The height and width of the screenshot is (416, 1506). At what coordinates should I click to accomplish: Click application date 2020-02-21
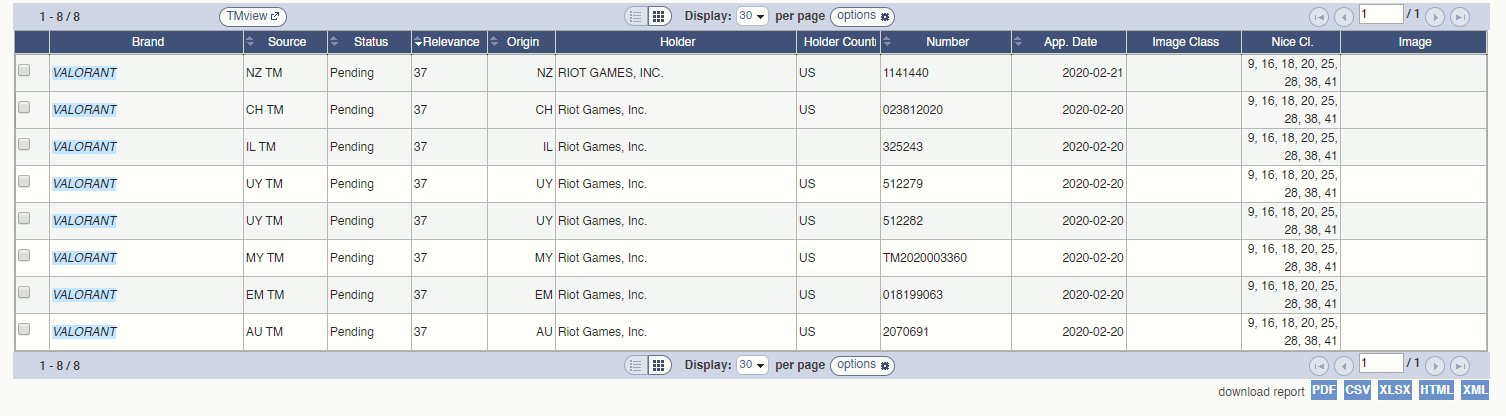(1094, 73)
